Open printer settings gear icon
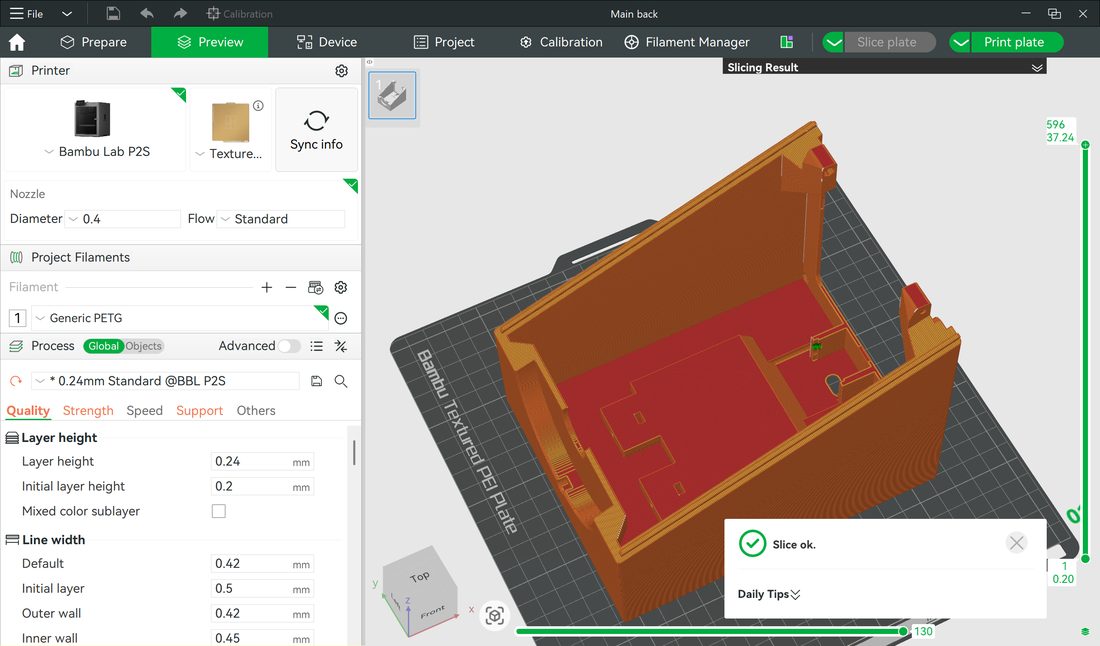The image size is (1100, 646). pos(342,71)
